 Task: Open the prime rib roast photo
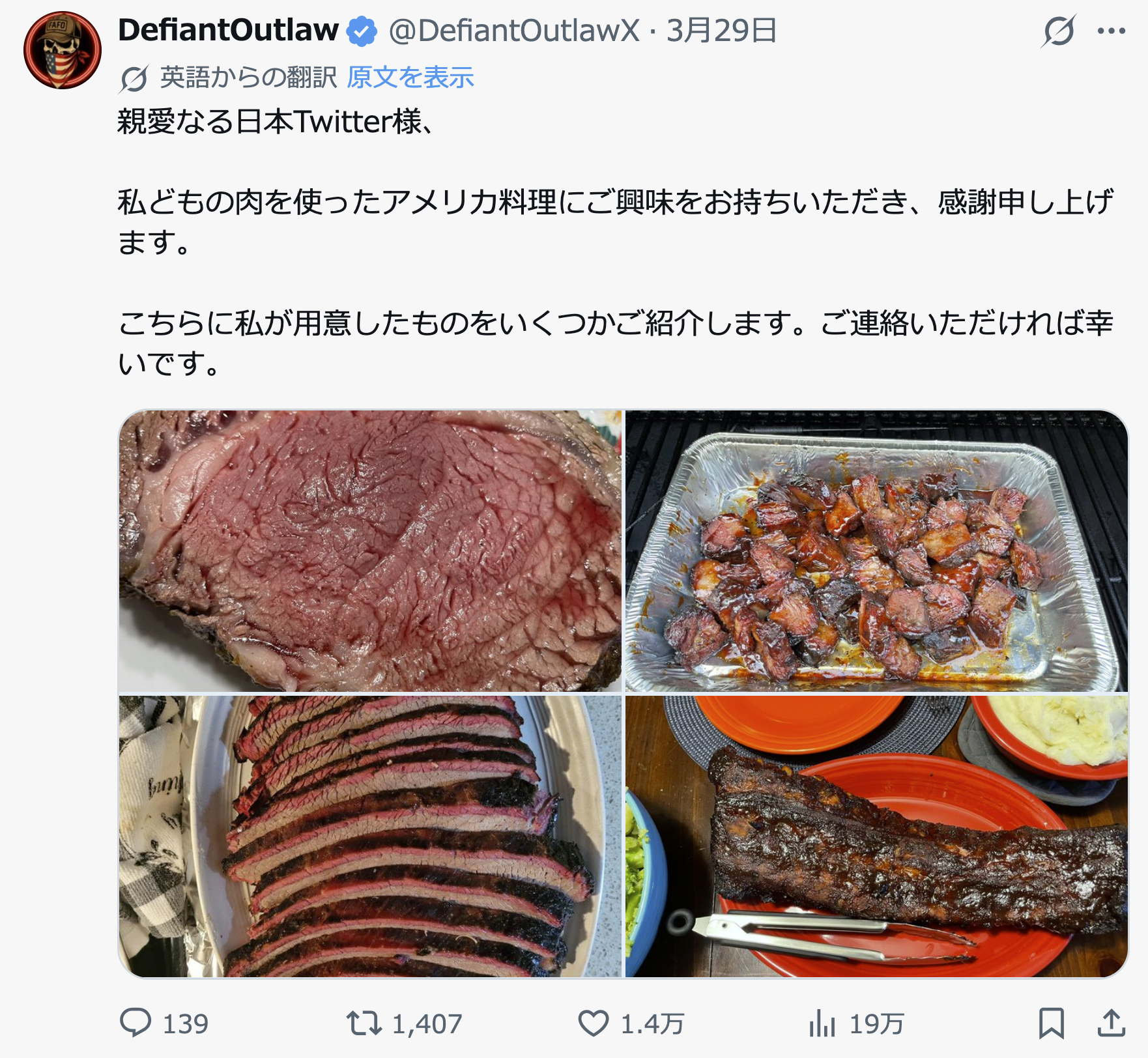click(370, 550)
